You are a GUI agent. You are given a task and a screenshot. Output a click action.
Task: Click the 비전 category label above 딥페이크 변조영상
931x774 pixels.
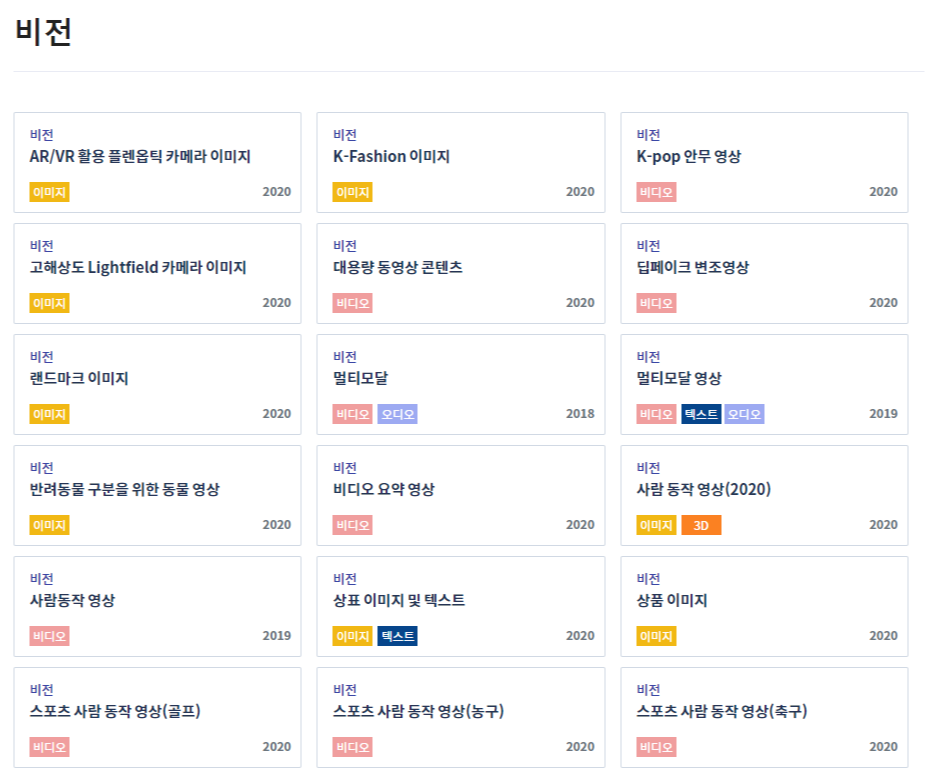click(648, 246)
